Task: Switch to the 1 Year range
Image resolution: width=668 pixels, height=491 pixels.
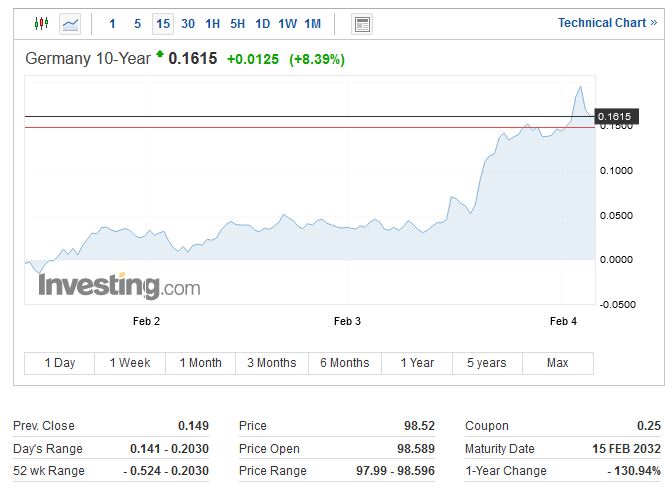Action: pos(416,363)
